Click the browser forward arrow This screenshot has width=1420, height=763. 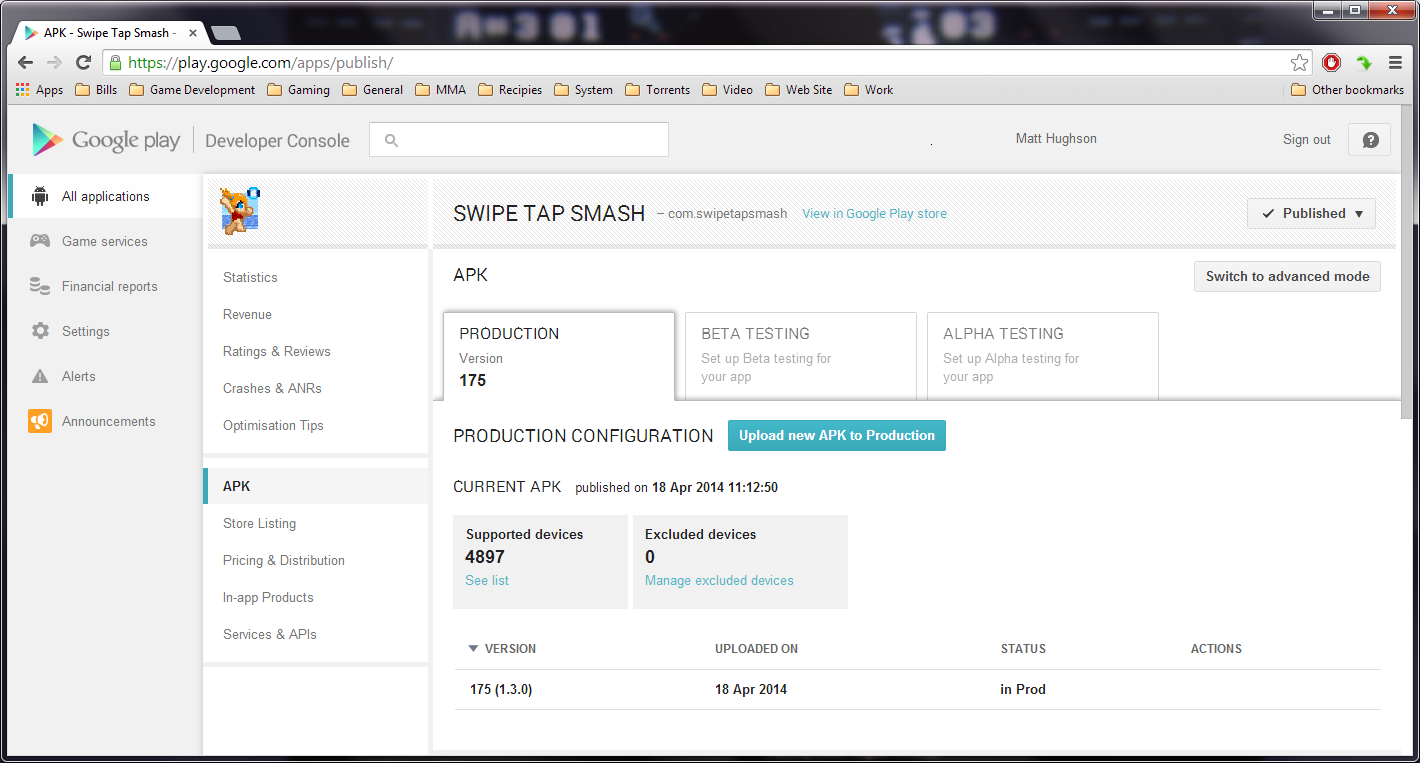click(55, 63)
